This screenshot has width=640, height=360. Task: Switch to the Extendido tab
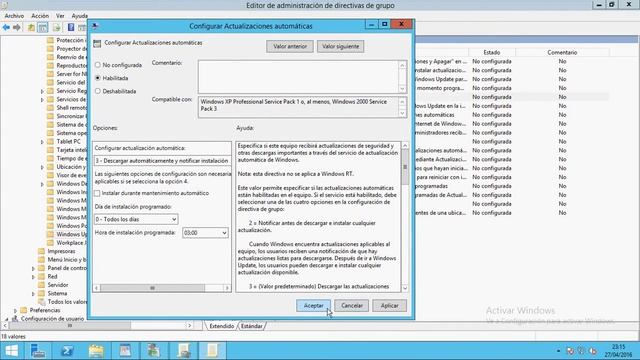tap(222, 326)
